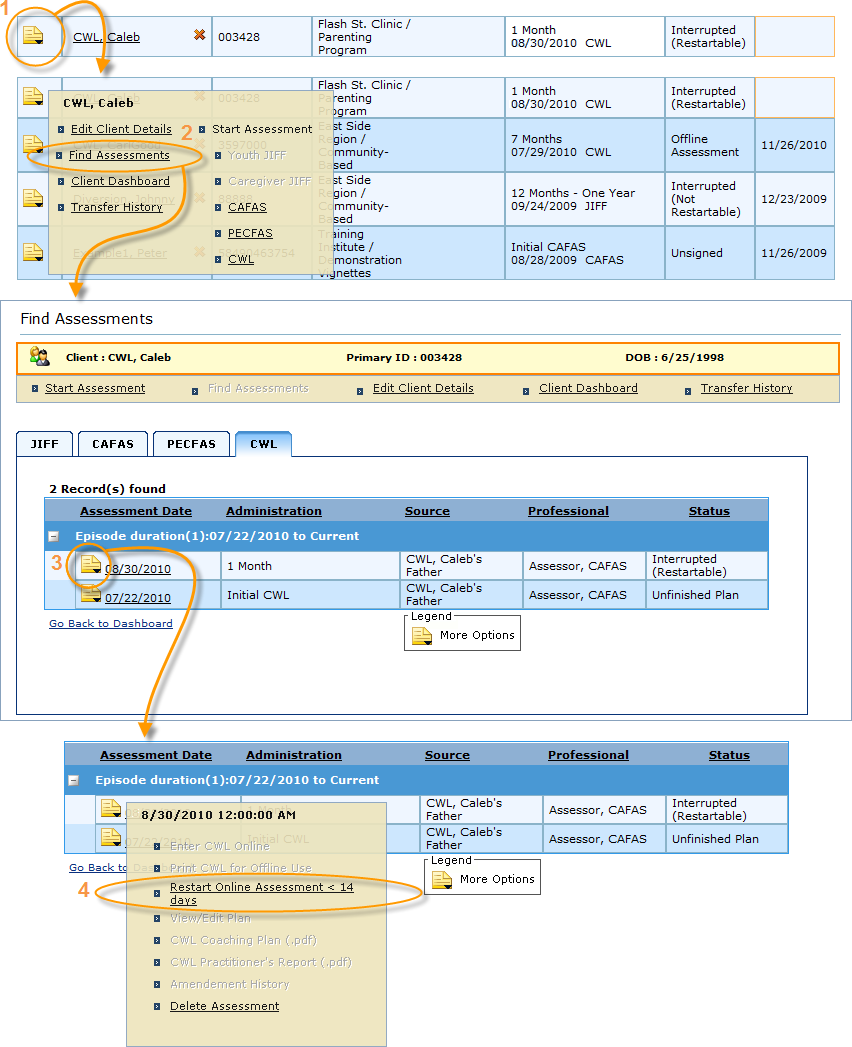The image size is (852, 1047).
Task: Choose View/Edit Plan in the assessment menu
Action: click(210, 918)
